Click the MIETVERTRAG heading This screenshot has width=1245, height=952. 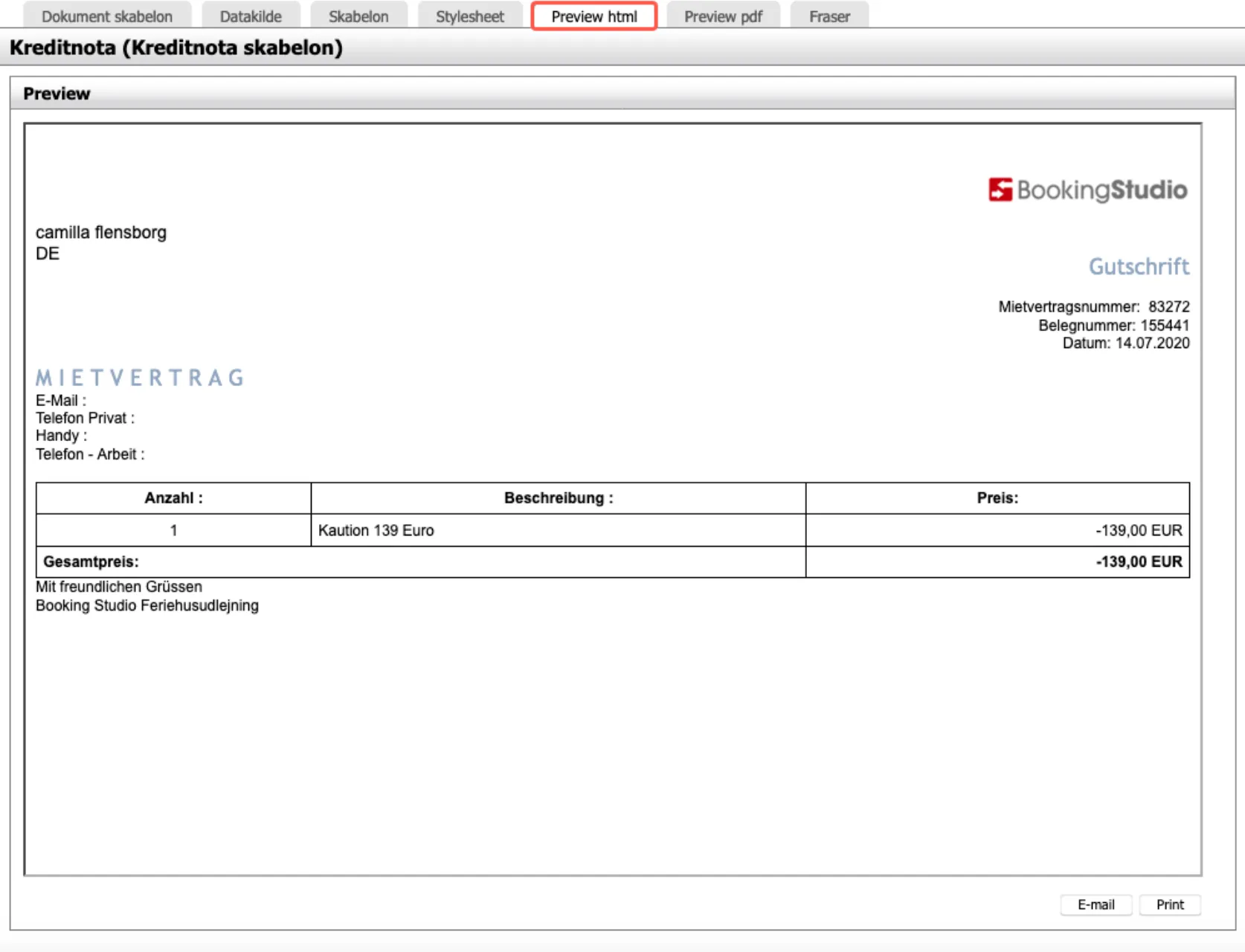[140, 378]
